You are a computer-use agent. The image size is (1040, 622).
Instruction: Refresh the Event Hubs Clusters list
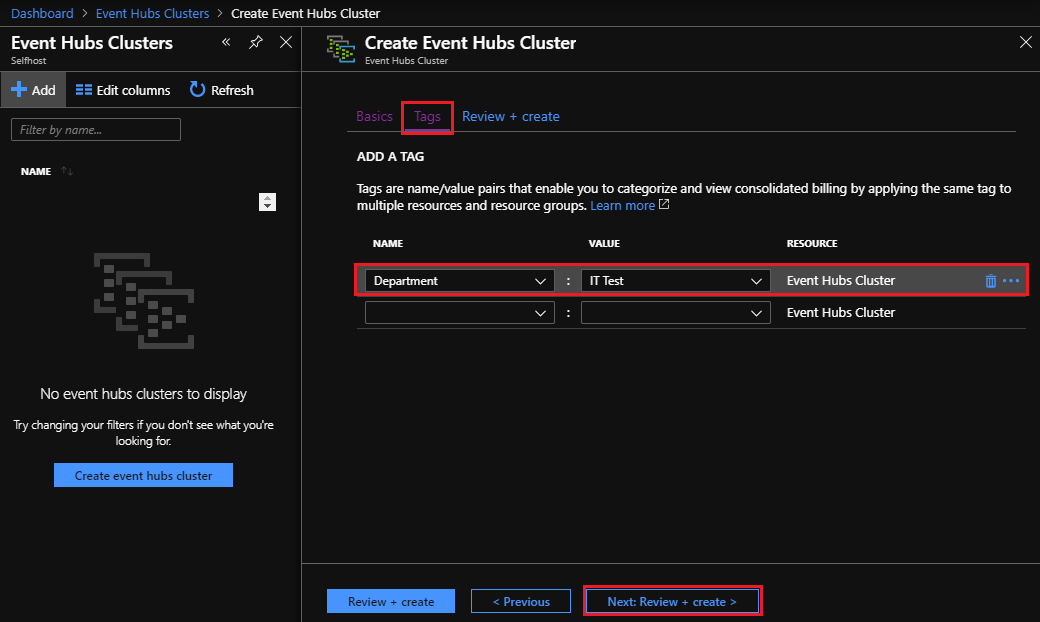point(221,90)
